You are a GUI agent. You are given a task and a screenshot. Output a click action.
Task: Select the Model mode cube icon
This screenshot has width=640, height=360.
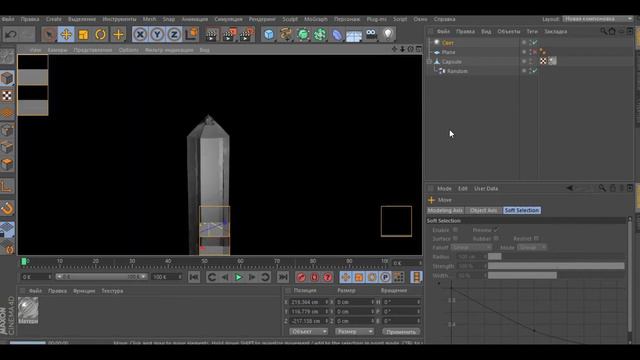[7, 78]
